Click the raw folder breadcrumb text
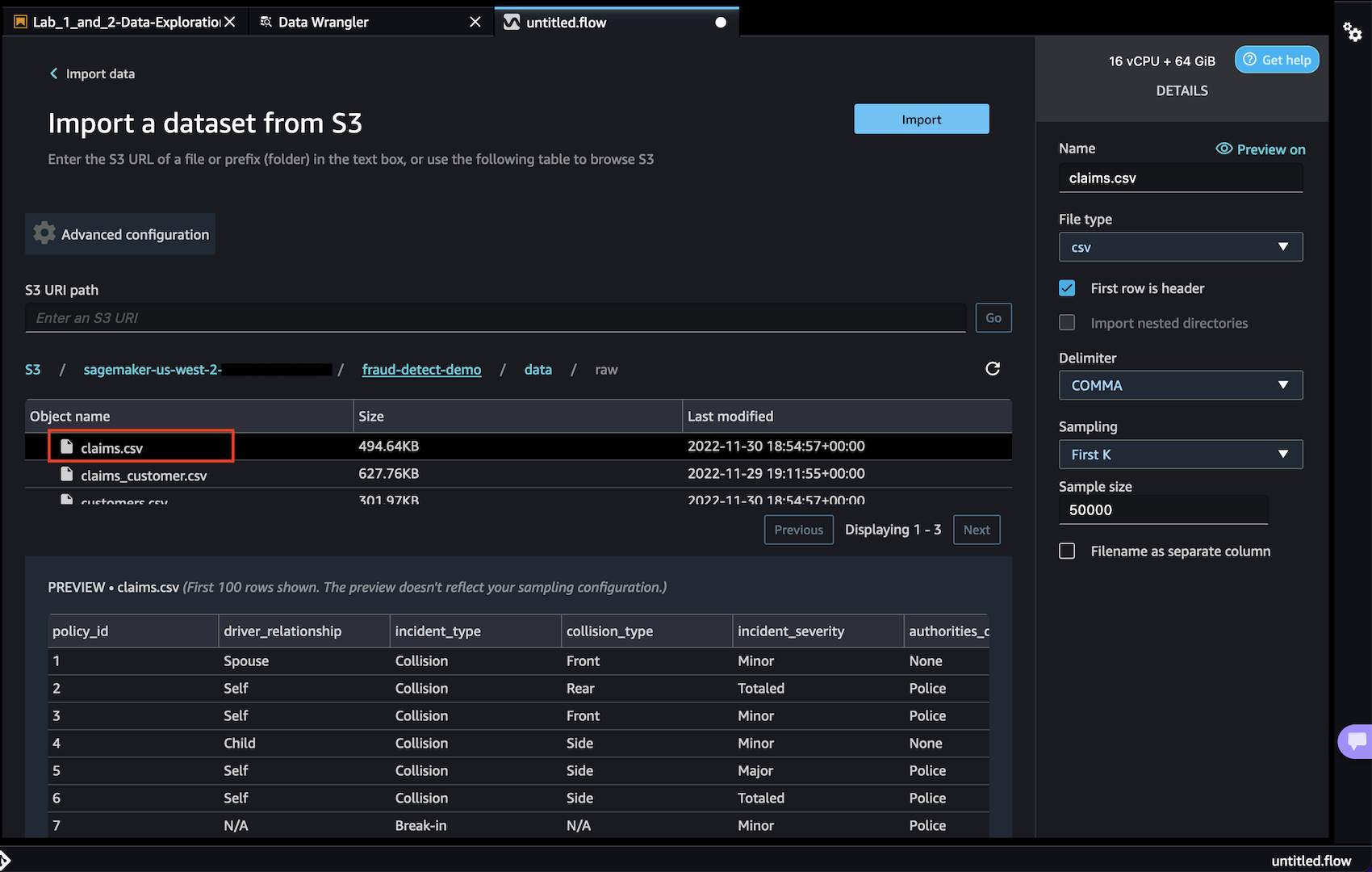This screenshot has width=1372, height=872. pyautogui.click(x=606, y=369)
